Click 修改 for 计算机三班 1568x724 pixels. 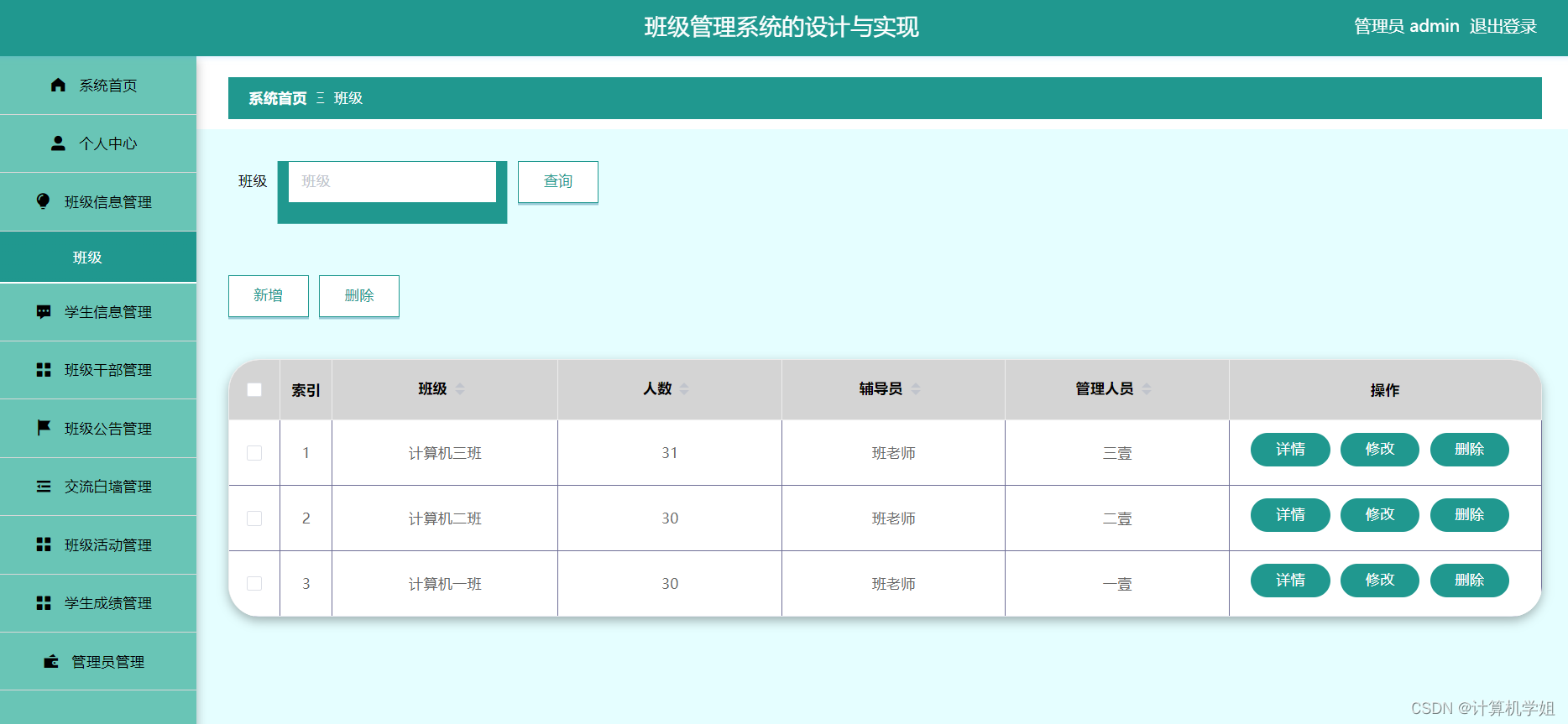point(1380,450)
